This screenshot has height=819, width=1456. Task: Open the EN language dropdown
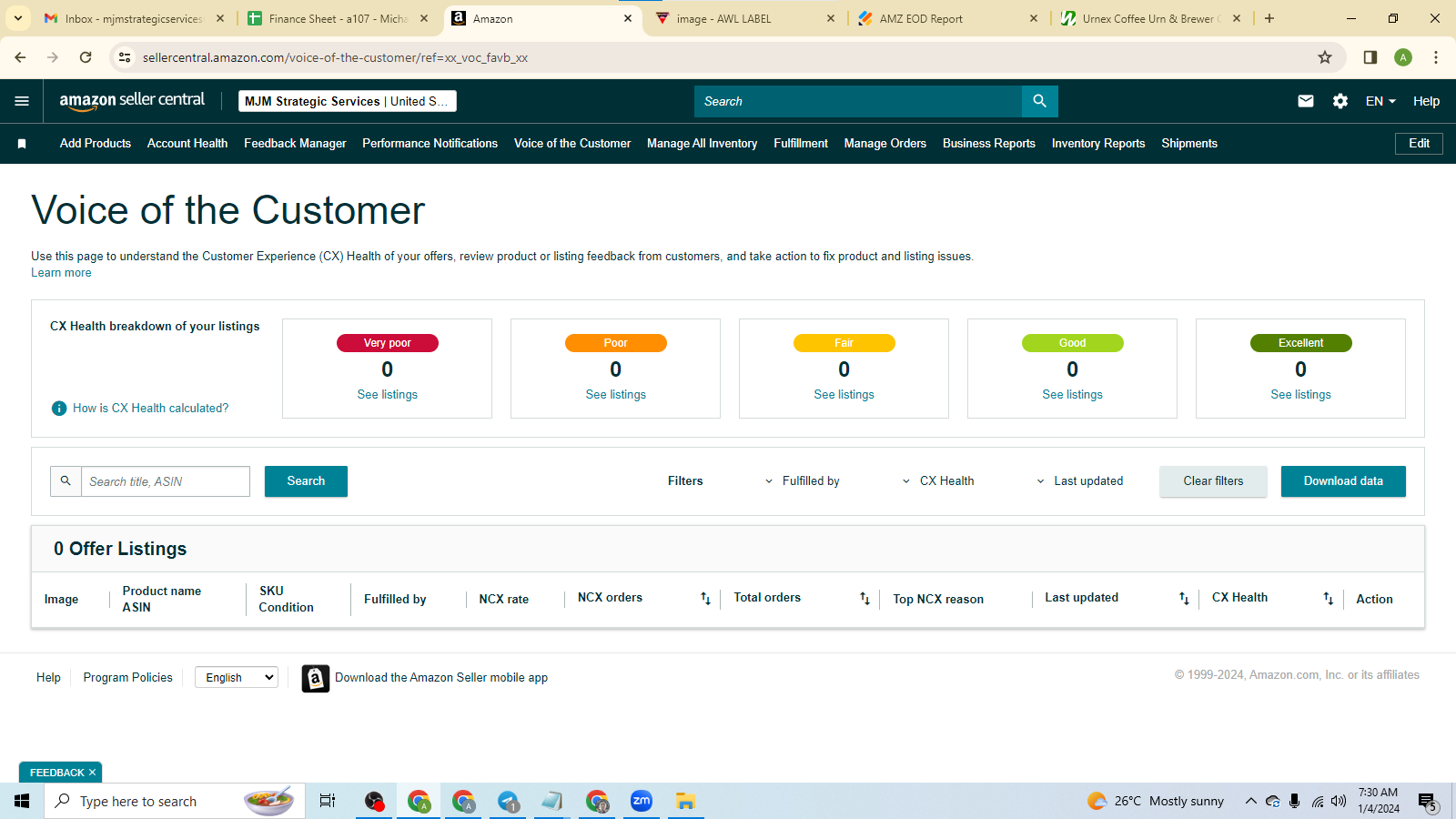pyautogui.click(x=1380, y=101)
